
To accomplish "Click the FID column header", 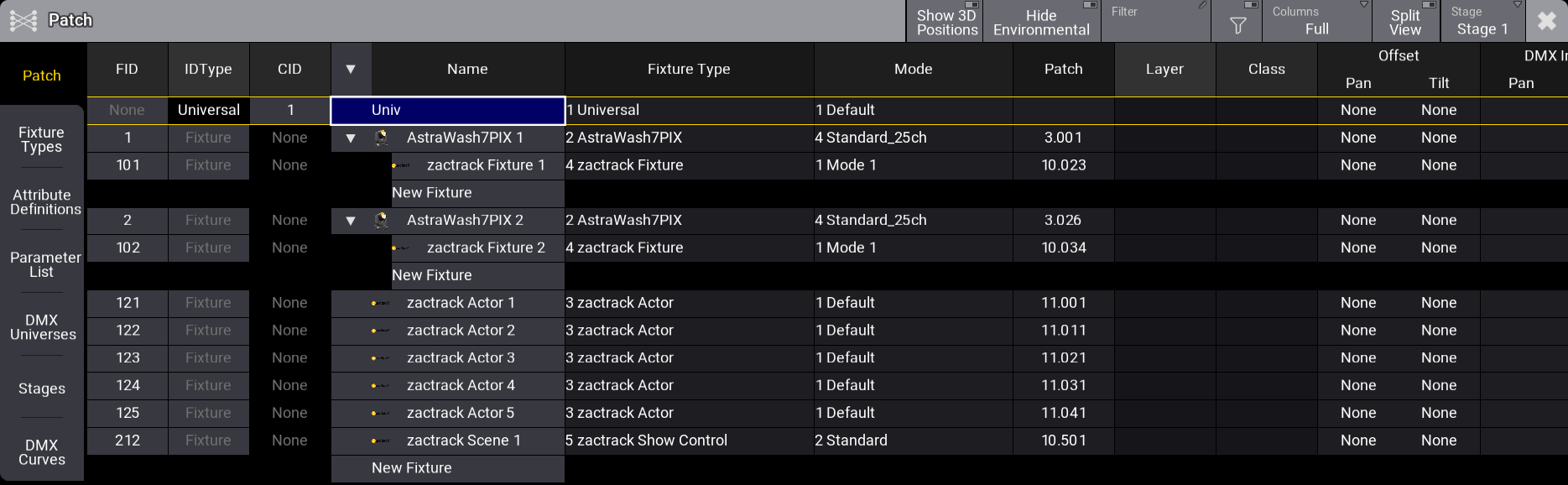I will tap(128, 69).
